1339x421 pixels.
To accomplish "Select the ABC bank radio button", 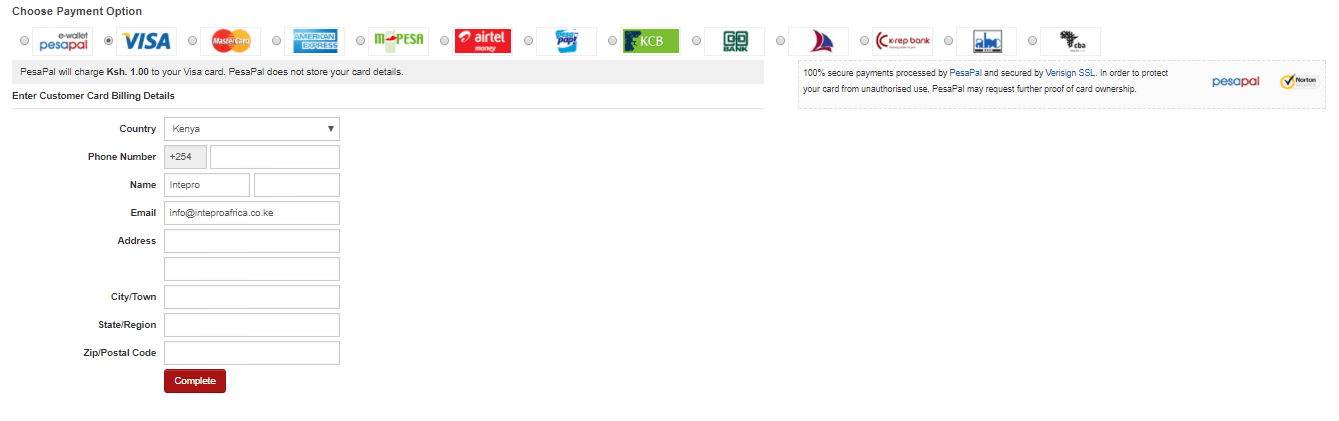I will click(x=948, y=41).
